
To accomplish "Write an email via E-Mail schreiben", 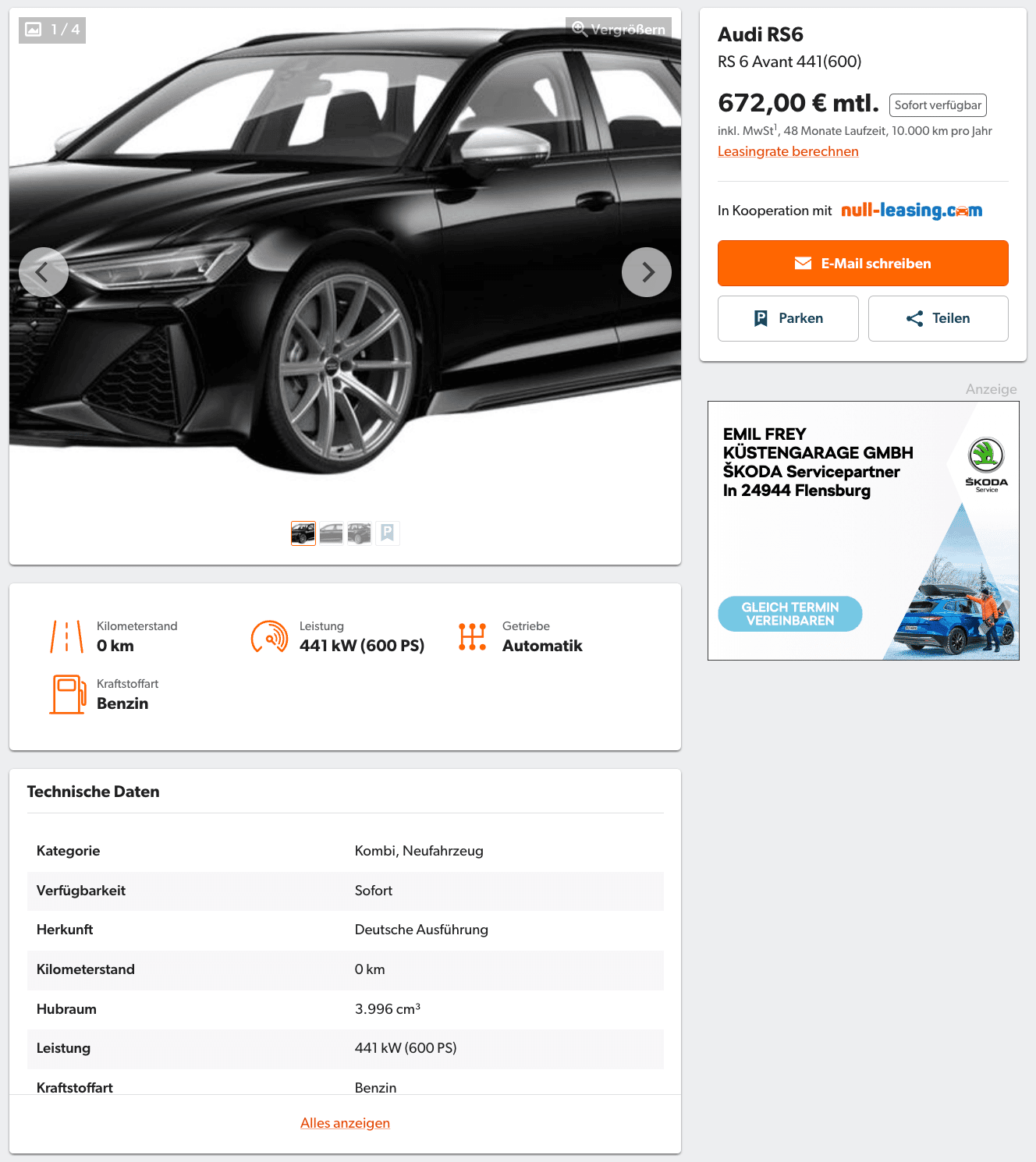I will pyautogui.click(x=863, y=264).
